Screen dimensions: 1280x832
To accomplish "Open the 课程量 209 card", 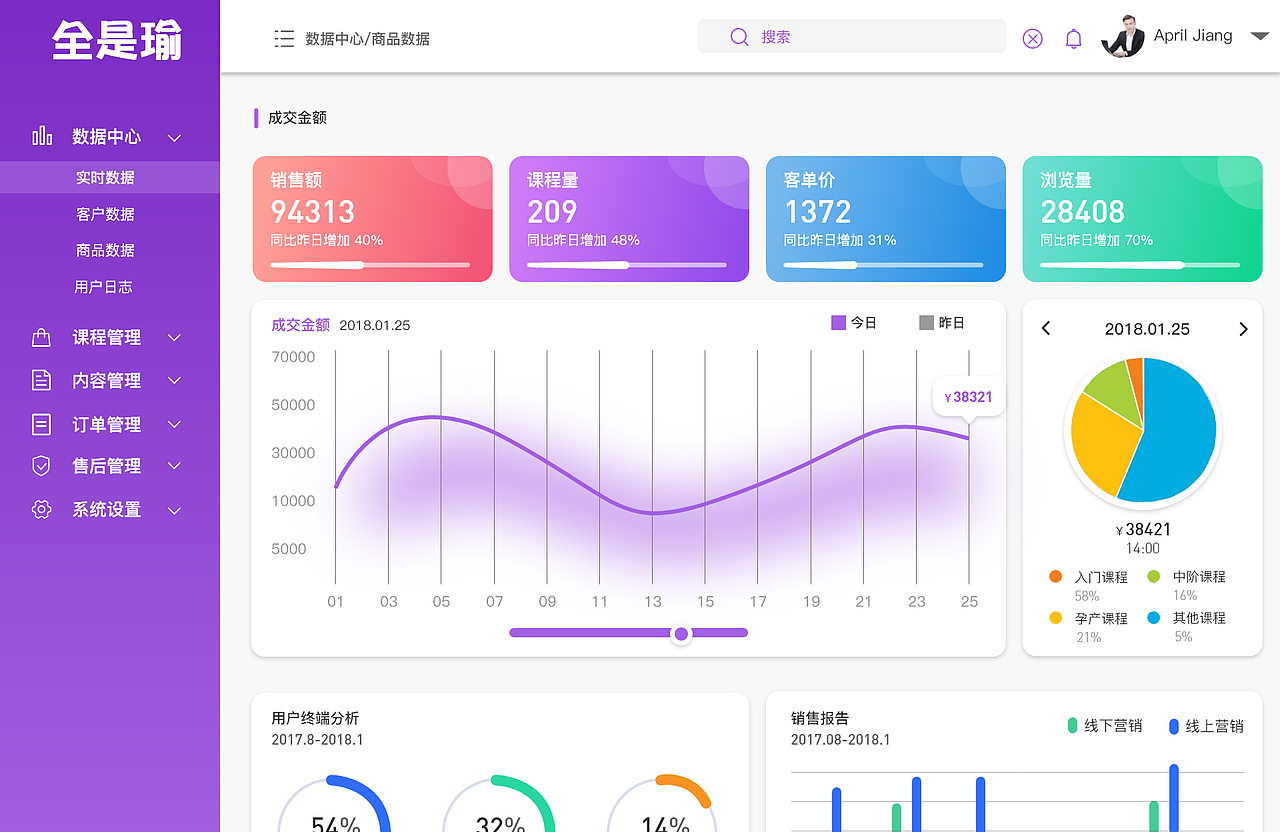I will click(x=629, y=219).
